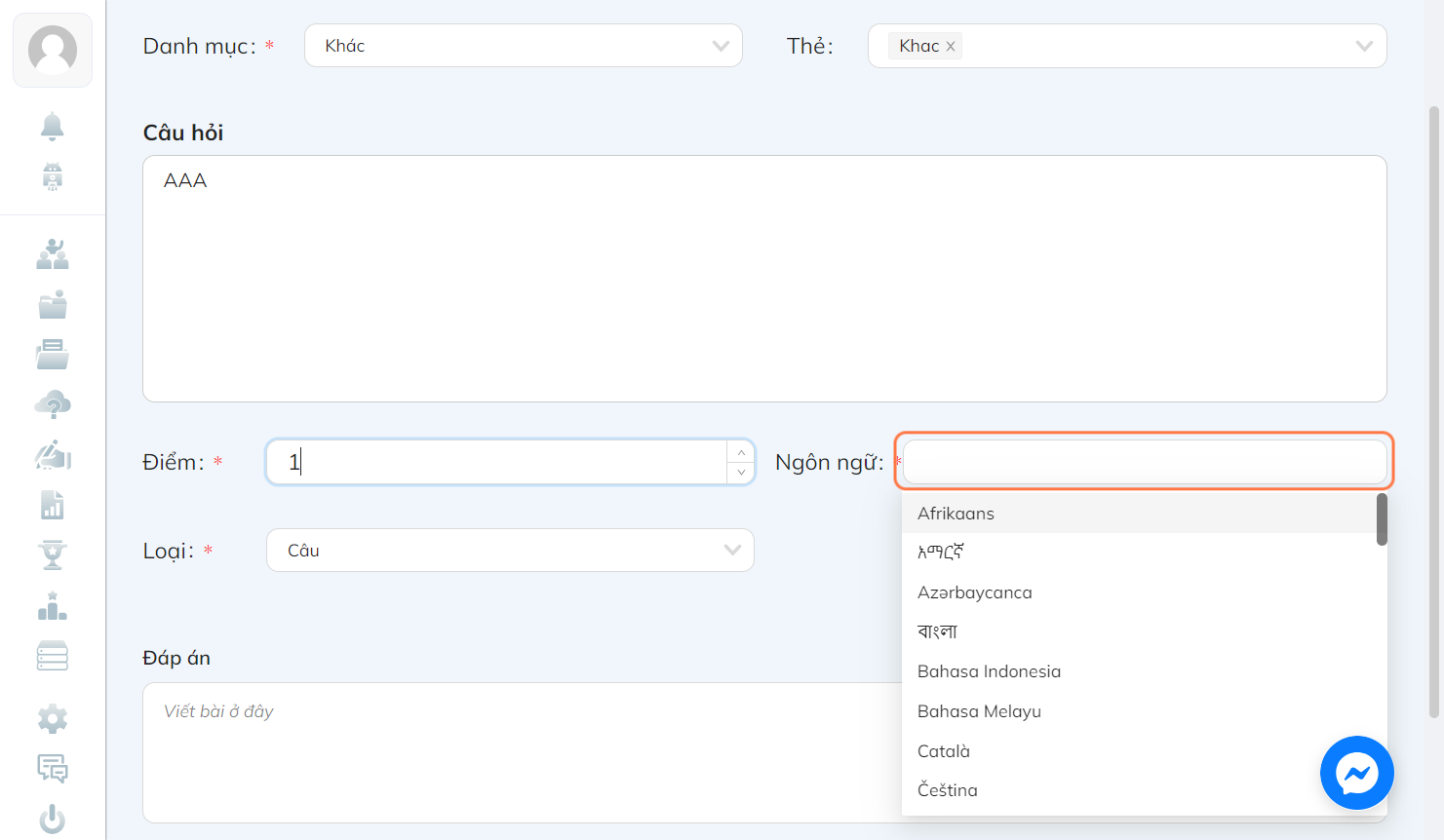The width and height of the screenshot is (1444, 840).
Task: Choose Čeština language
Action: [x=1139, y=790]
